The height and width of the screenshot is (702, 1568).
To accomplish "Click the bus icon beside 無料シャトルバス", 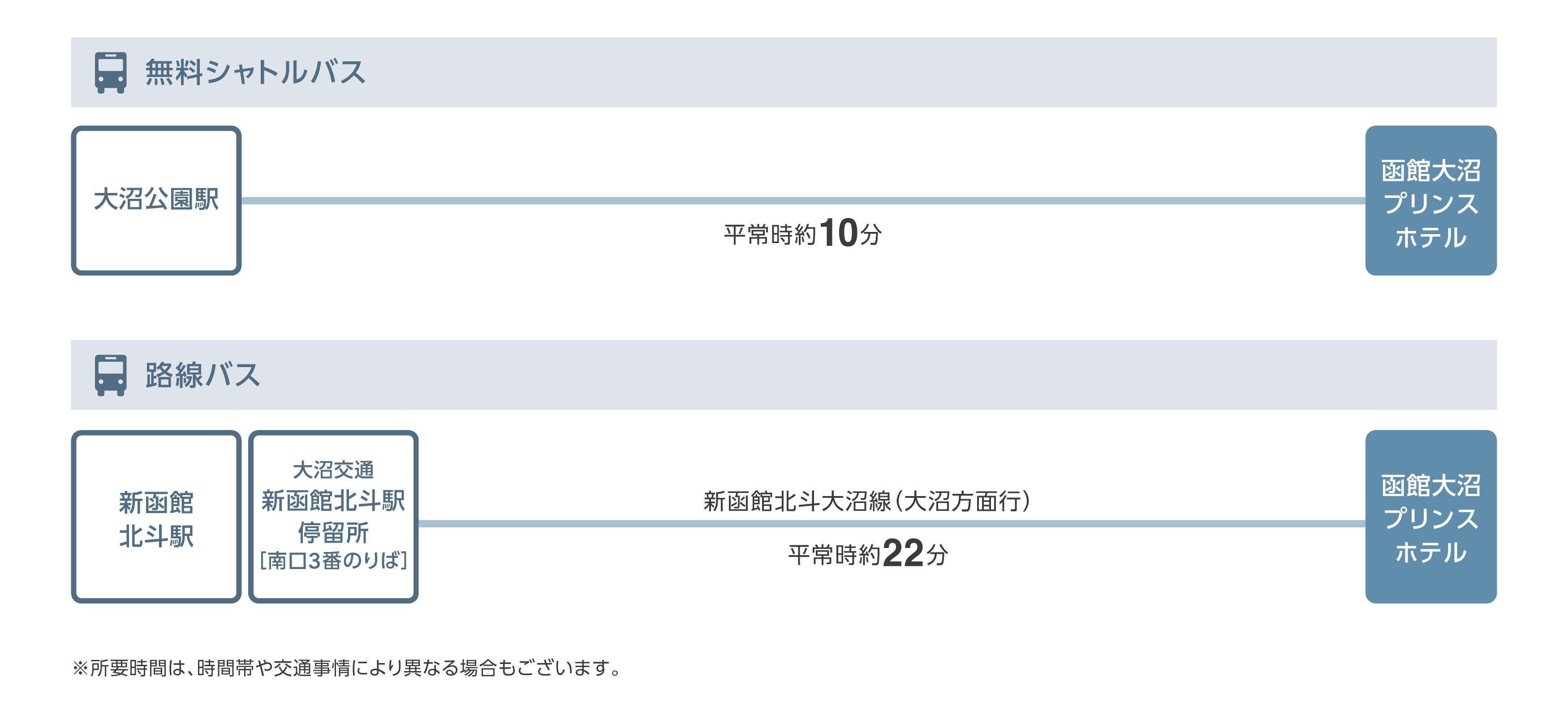I will click(111, 73).
